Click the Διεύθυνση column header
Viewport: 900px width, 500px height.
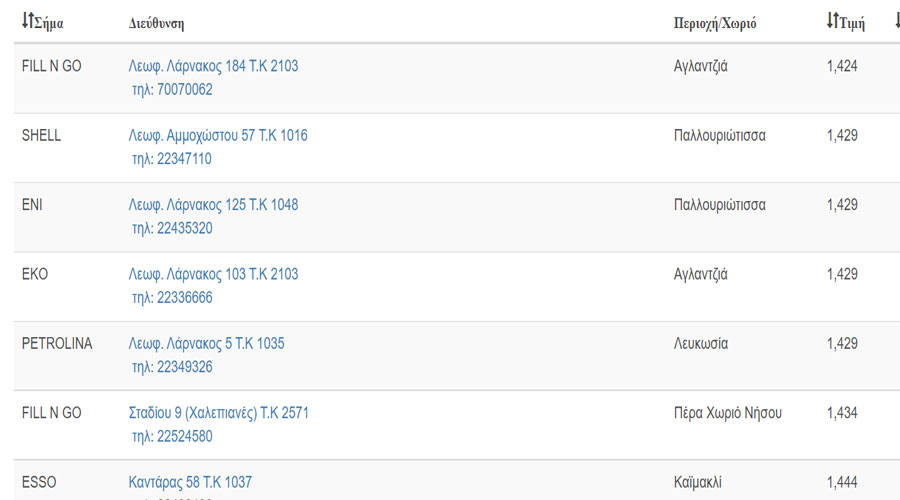pos(156,24)
